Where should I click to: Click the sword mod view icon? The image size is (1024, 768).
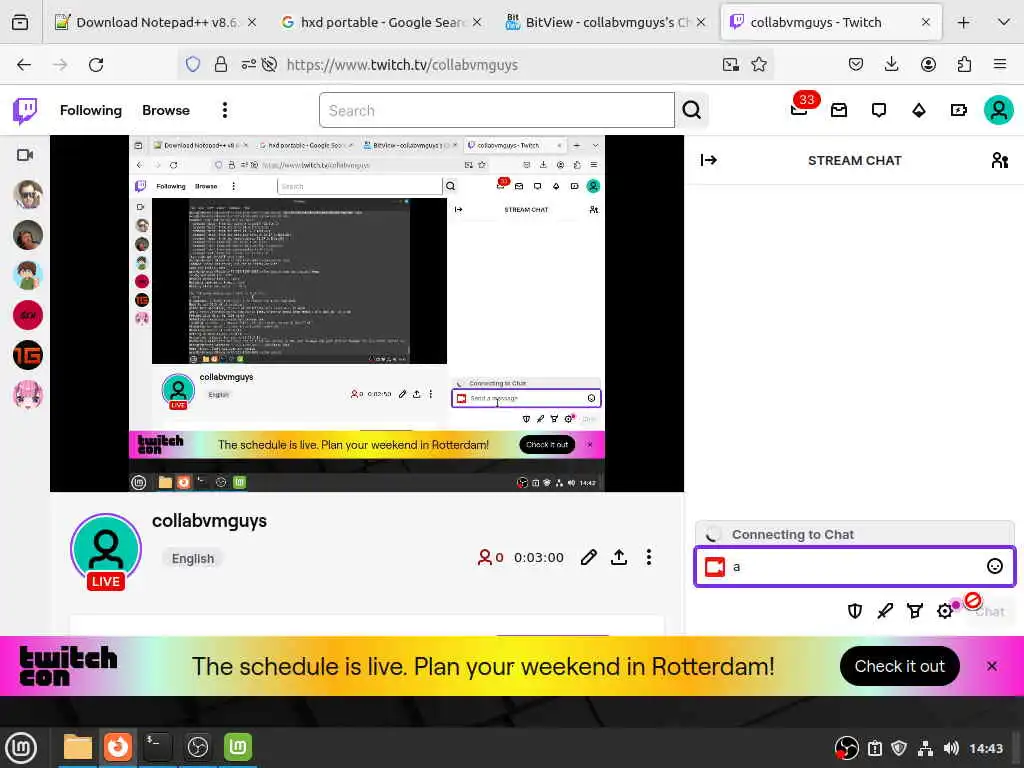[x=885, y=611]
